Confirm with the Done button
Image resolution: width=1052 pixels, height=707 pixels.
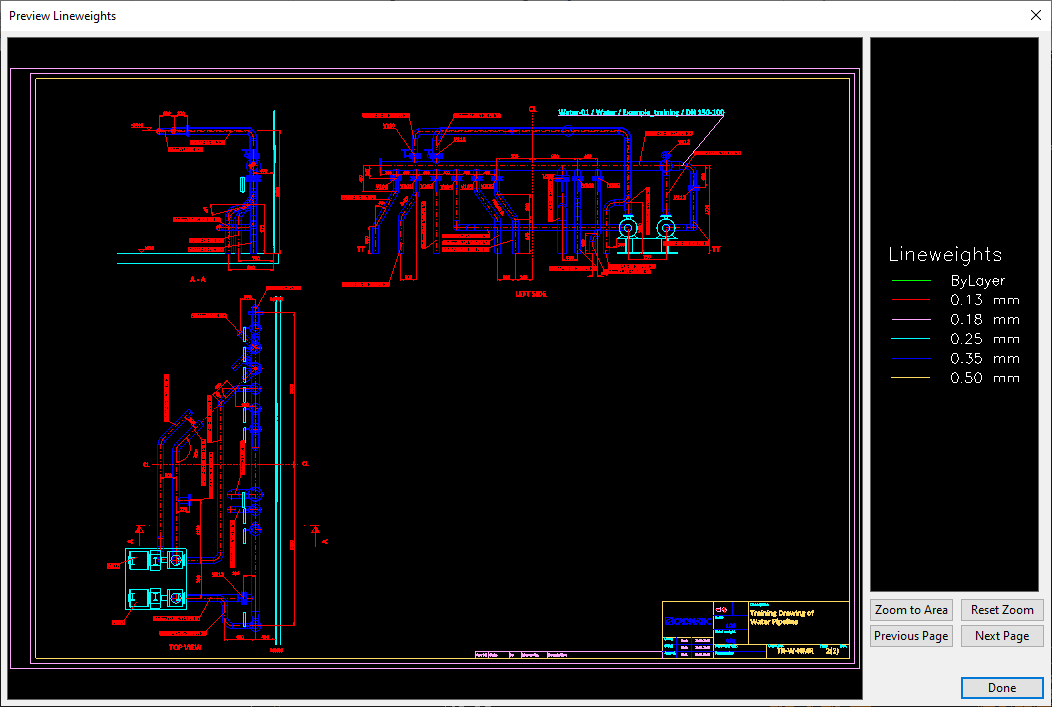[x=1001, y=688]
